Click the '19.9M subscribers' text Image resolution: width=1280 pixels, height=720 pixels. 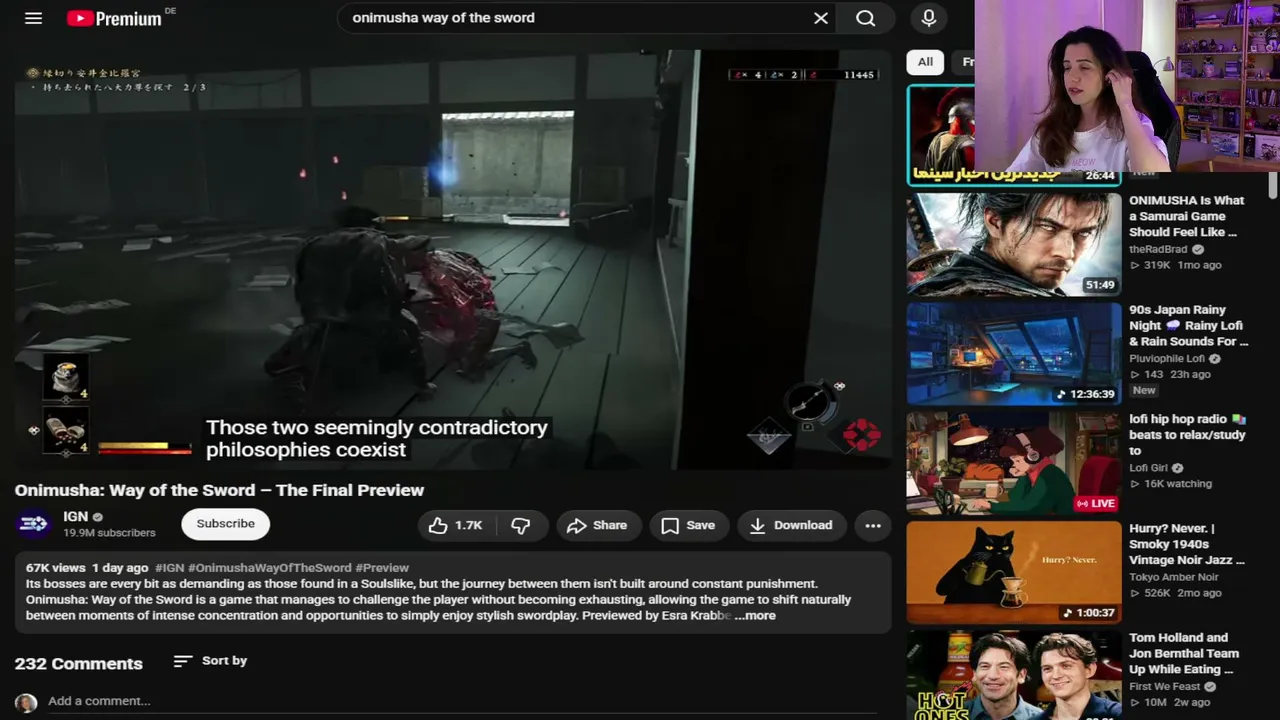tap(109, 533)
